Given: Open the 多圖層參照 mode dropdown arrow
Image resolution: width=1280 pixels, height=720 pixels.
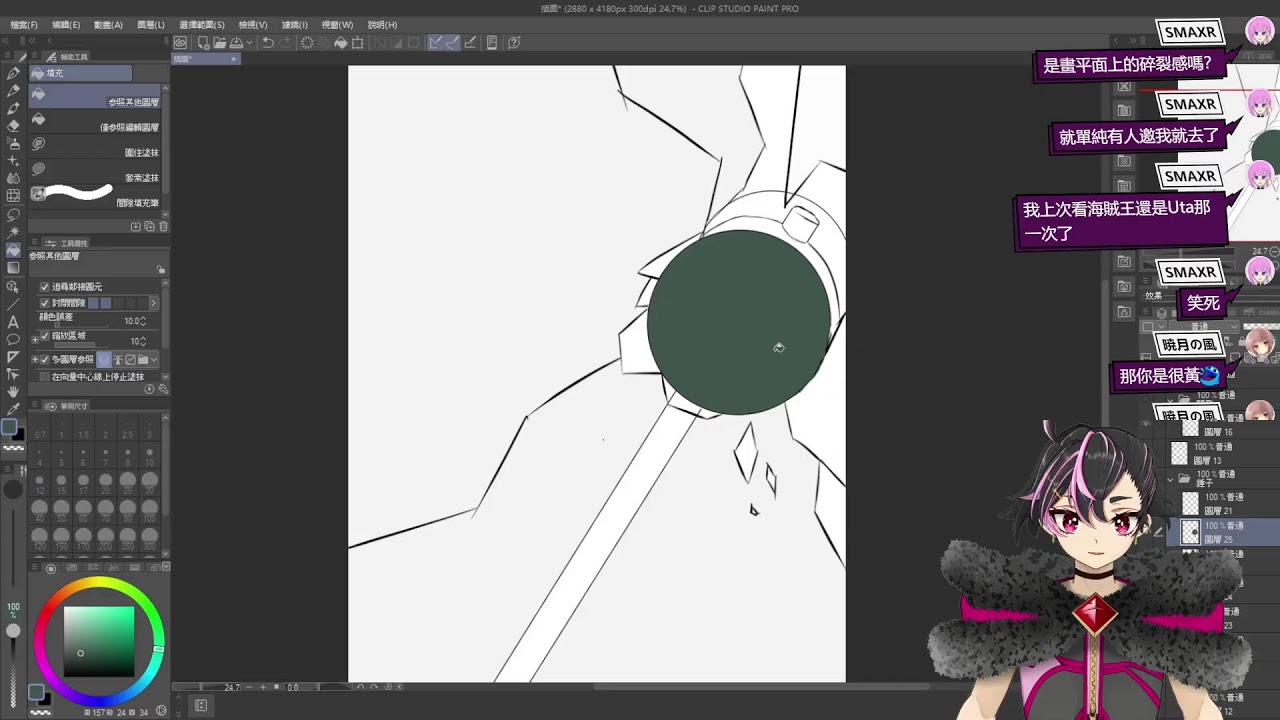Looking at the screenshot, I should coord(155,359).
